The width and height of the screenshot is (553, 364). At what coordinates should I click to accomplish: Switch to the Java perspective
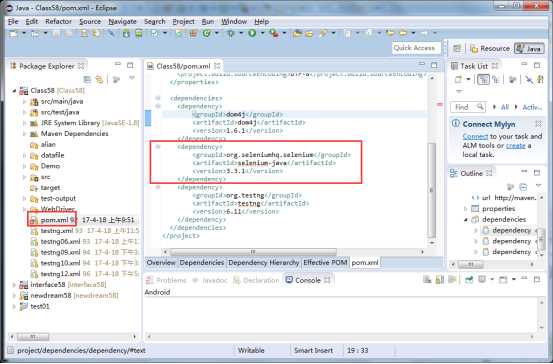pos(529,48)
